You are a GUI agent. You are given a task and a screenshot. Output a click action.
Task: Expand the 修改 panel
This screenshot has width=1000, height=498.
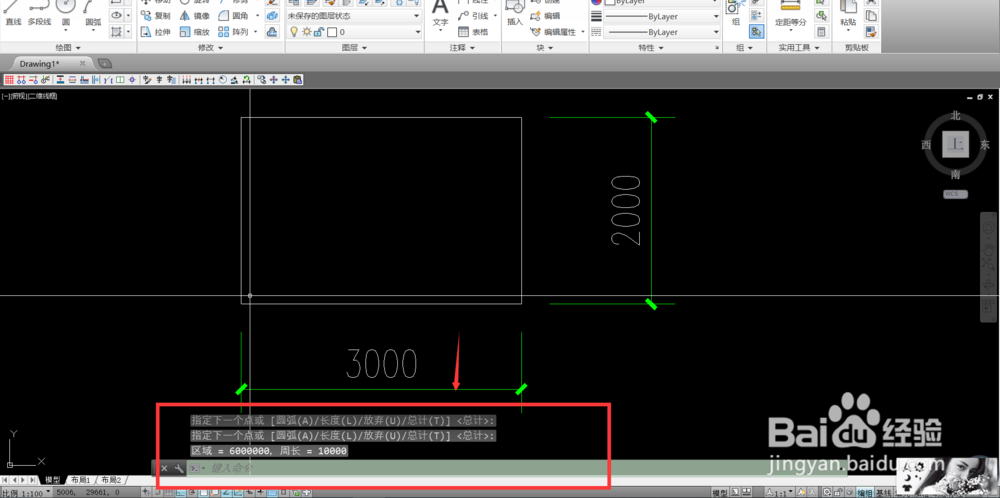point(210,48)
